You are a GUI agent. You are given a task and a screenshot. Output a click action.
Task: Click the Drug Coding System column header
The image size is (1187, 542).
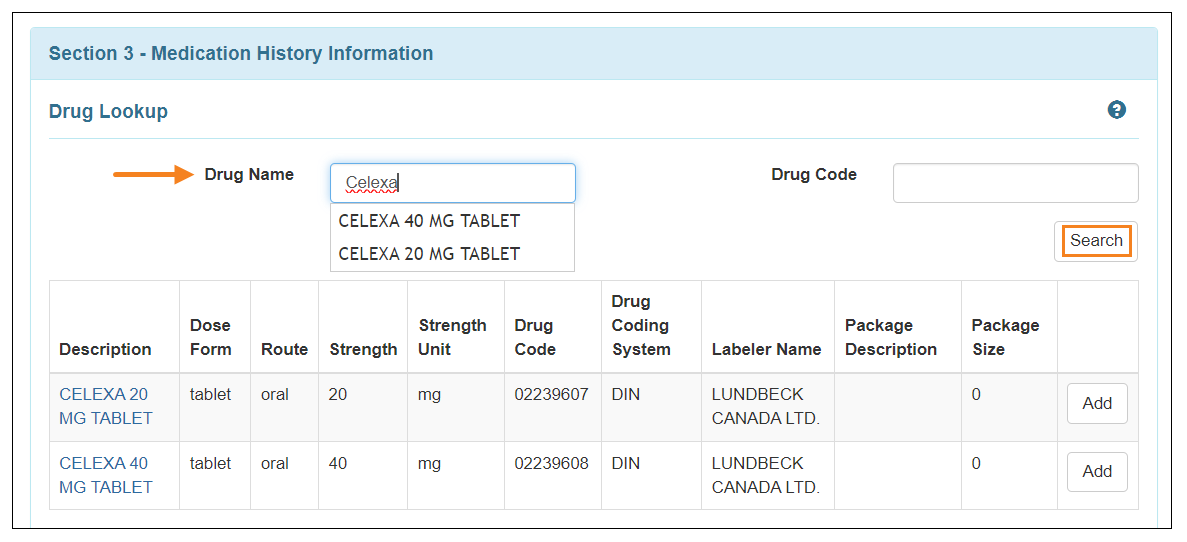pos(641,325)
